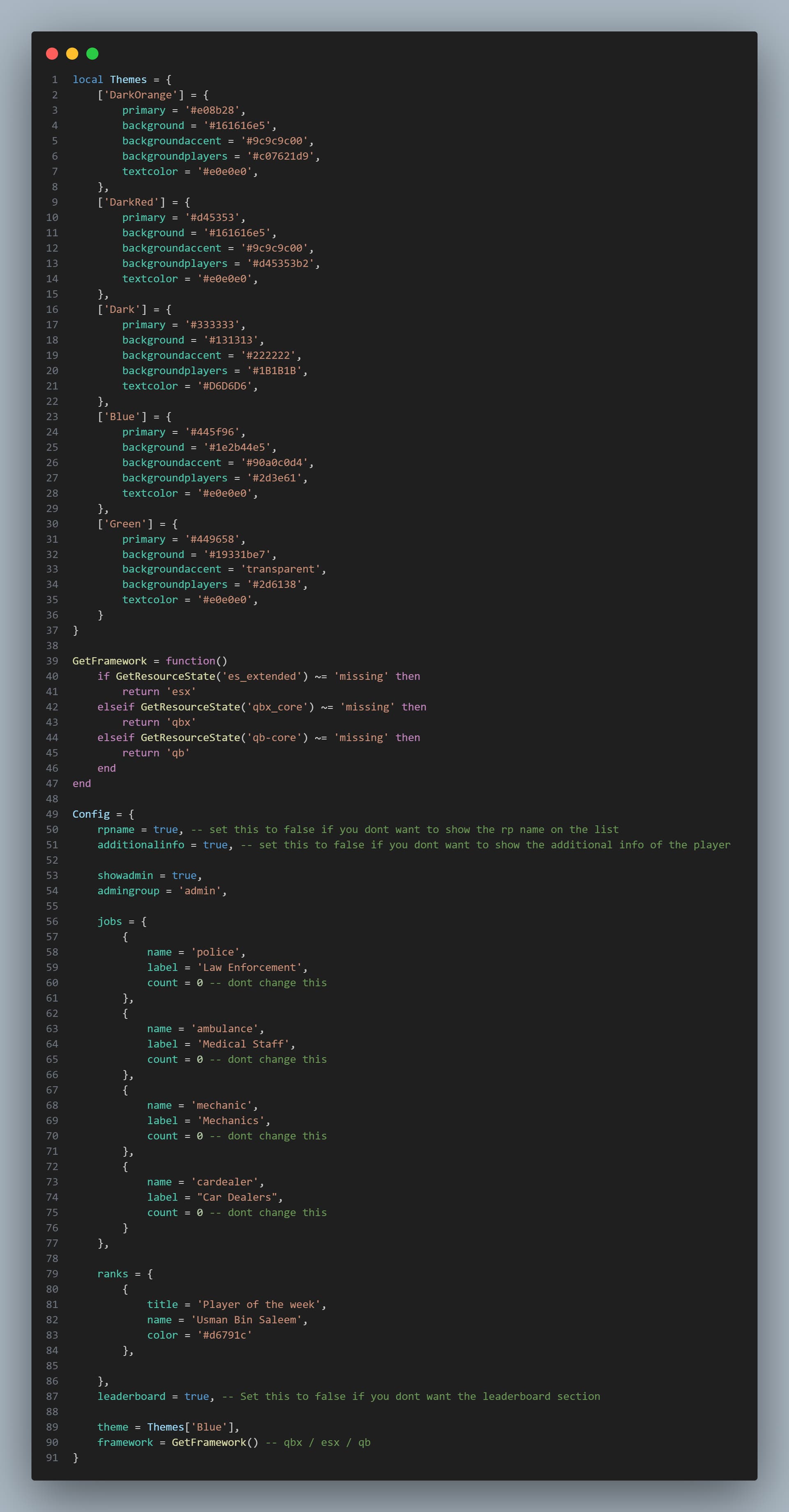Image resolution: width=789 pixels, height=1512 pixels.
Task: Click the return 'qbx' string
Action: 181,722
